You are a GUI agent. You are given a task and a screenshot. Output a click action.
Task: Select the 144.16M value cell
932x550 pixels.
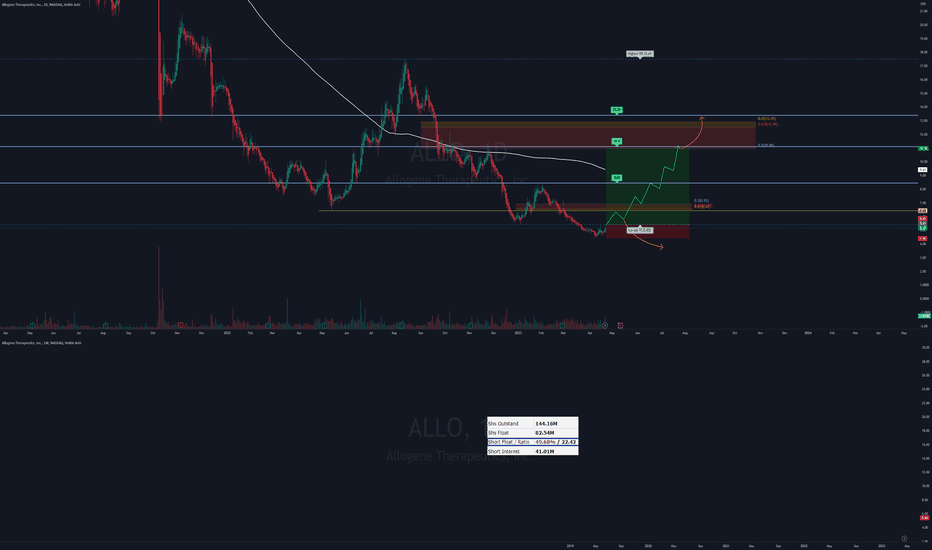point(555,424)
